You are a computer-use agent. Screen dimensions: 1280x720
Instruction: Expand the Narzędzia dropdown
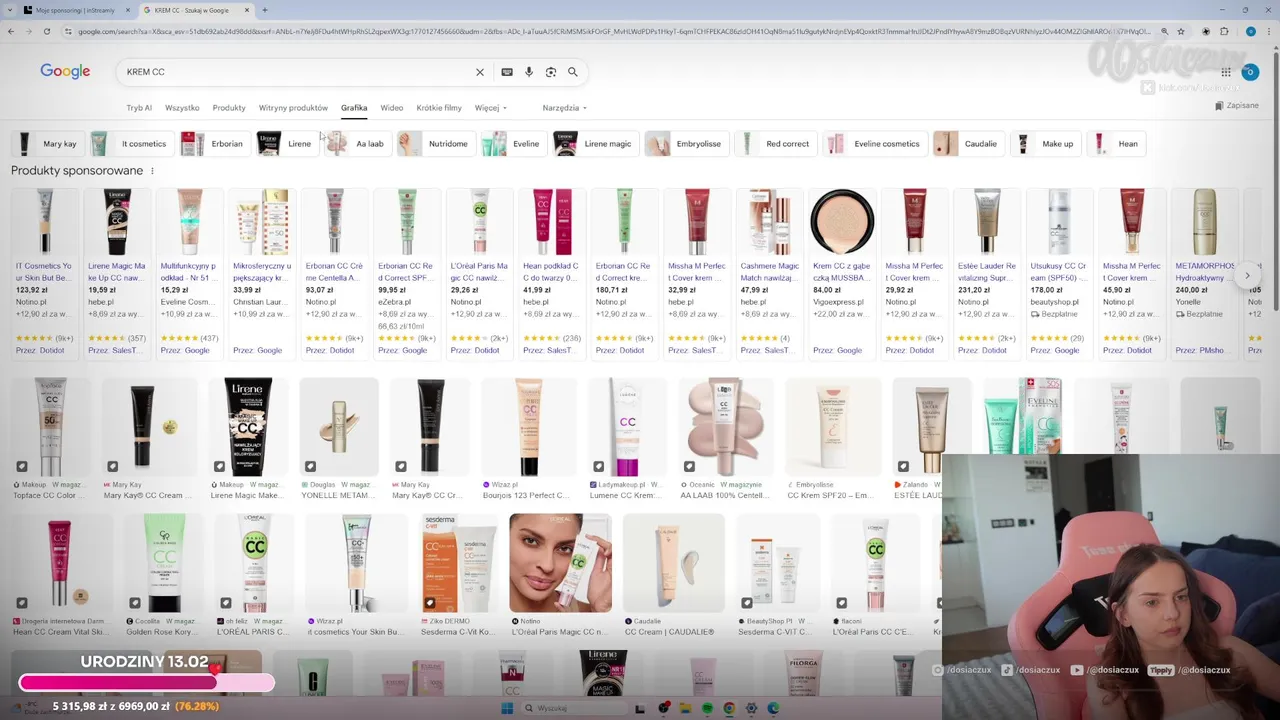[x=564, y=108]
